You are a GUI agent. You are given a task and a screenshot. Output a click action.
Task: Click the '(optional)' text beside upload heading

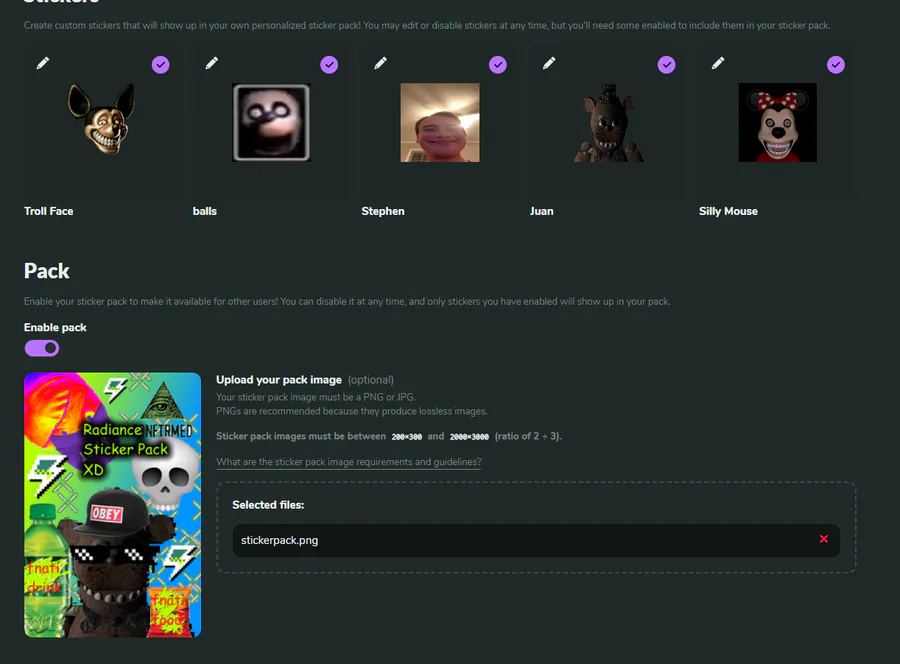click(371, 380)
